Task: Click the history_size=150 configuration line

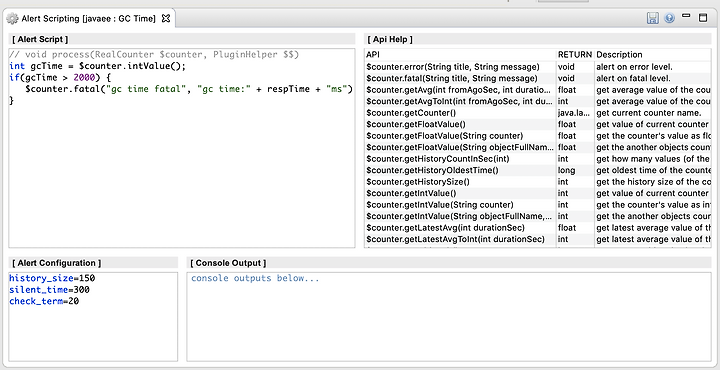Action: click(x=52, y=278)
